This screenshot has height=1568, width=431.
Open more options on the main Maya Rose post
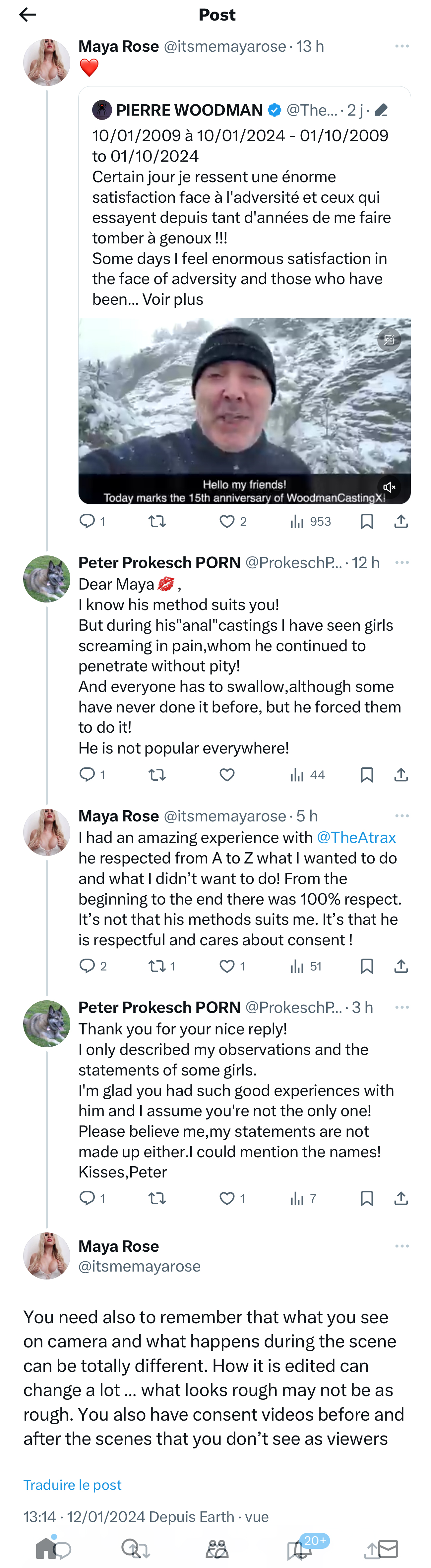402,1246
